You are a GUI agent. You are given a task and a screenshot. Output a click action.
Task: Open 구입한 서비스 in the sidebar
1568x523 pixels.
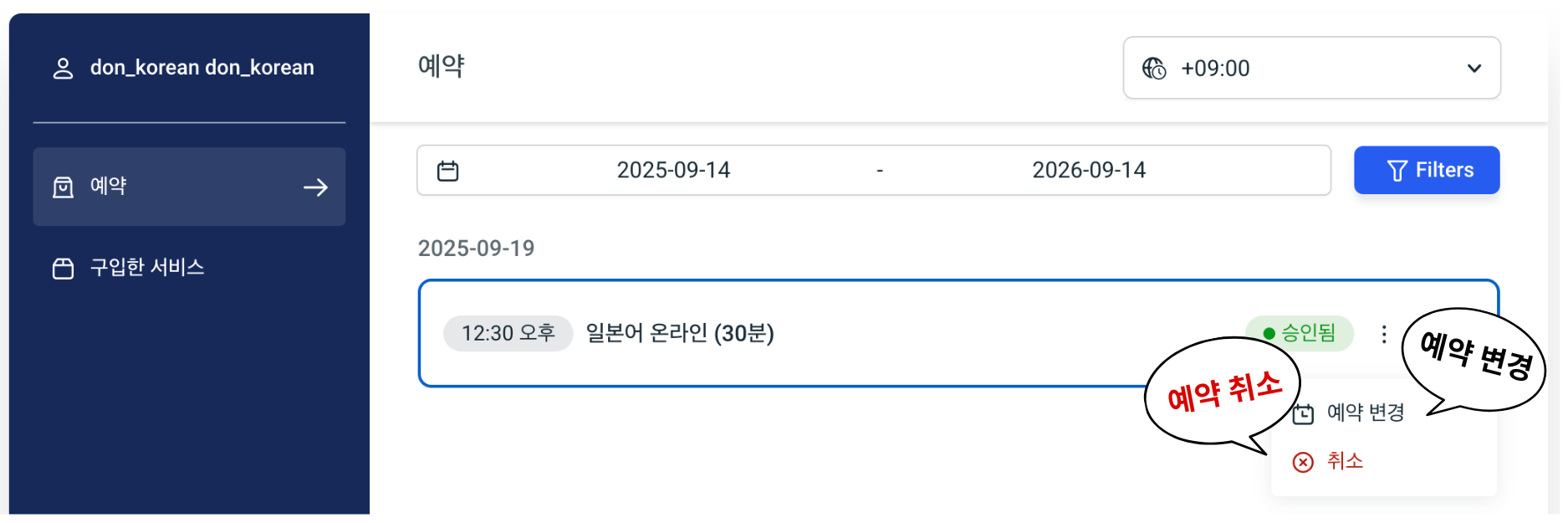[x=147, y=268]
